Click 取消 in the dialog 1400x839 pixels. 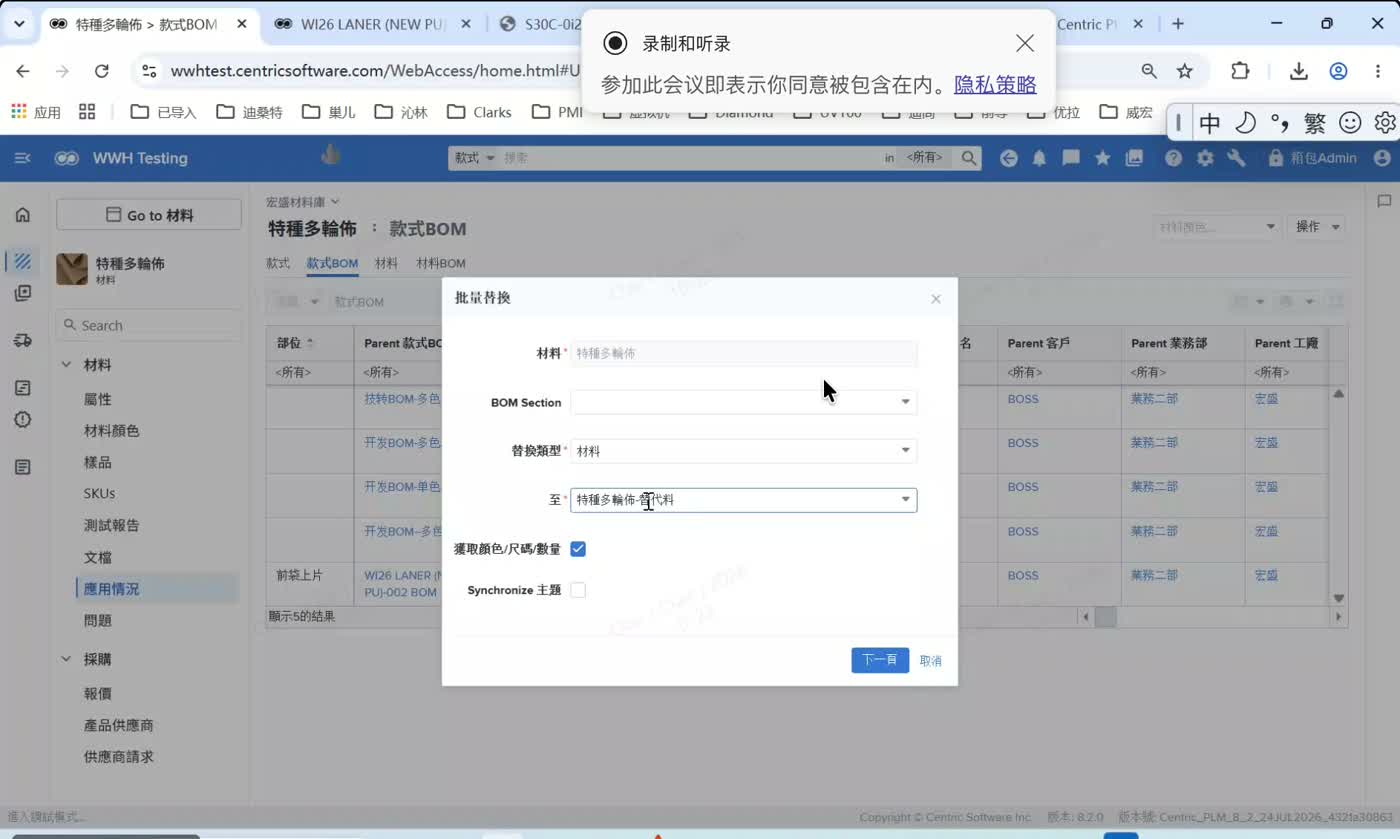(931, 661)
